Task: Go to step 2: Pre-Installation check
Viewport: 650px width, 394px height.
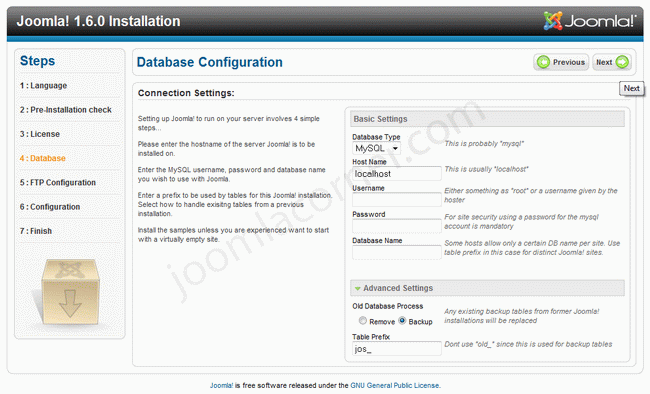Action: point(65,110)
